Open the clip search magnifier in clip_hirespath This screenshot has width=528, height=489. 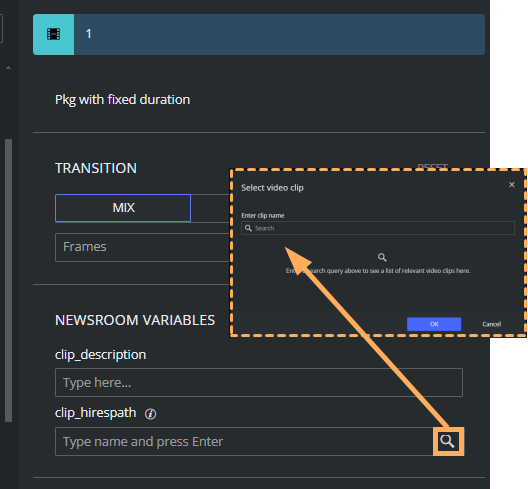click(448, 441)
